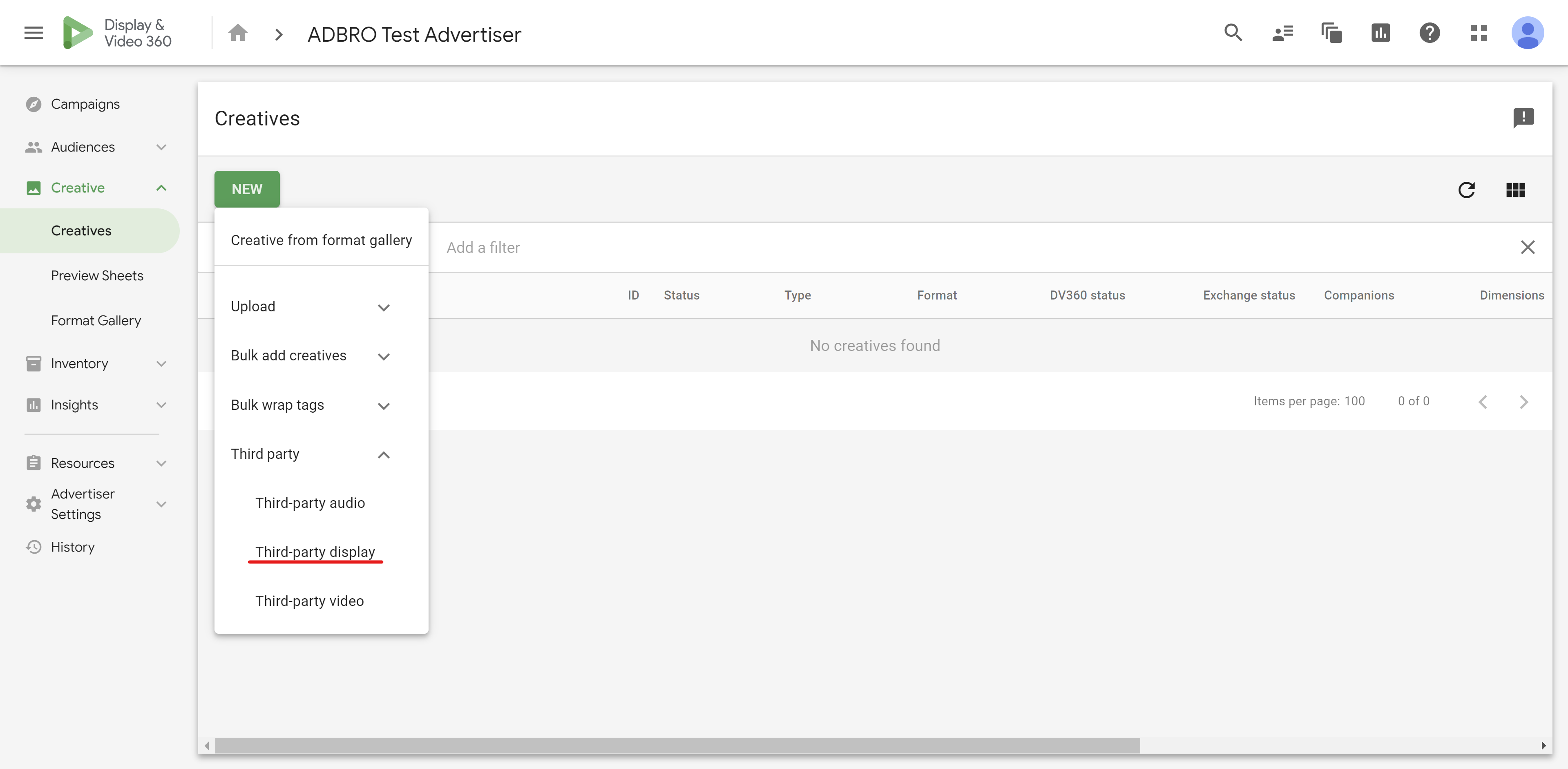Open the Google apps grid icon
This screenshot has width=1568, height=769.
[1479, 33]
